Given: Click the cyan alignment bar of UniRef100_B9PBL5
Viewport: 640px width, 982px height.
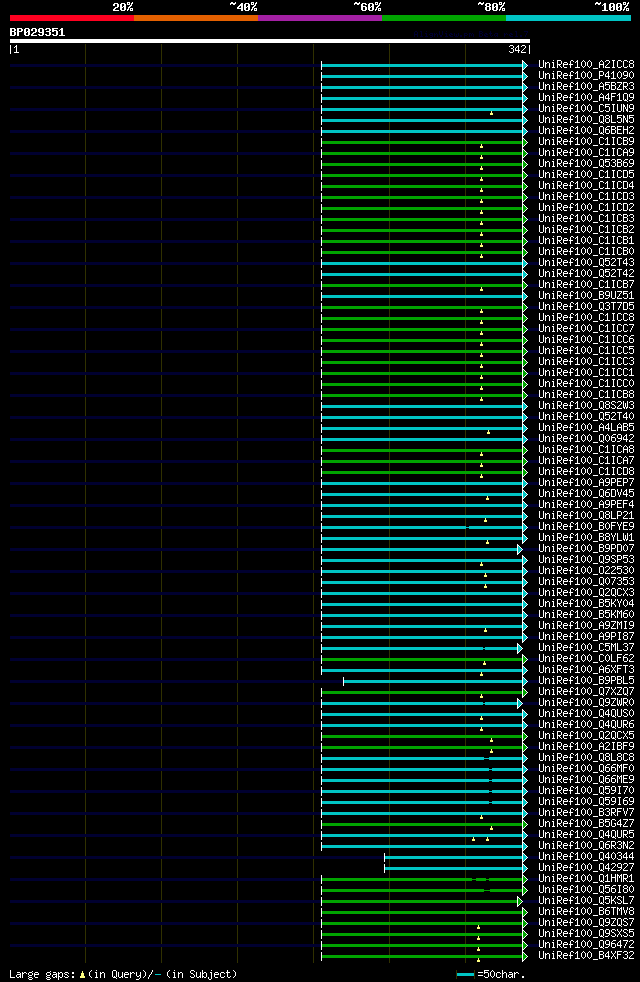Looking at the screenshot, I should [x=435, y=681].
